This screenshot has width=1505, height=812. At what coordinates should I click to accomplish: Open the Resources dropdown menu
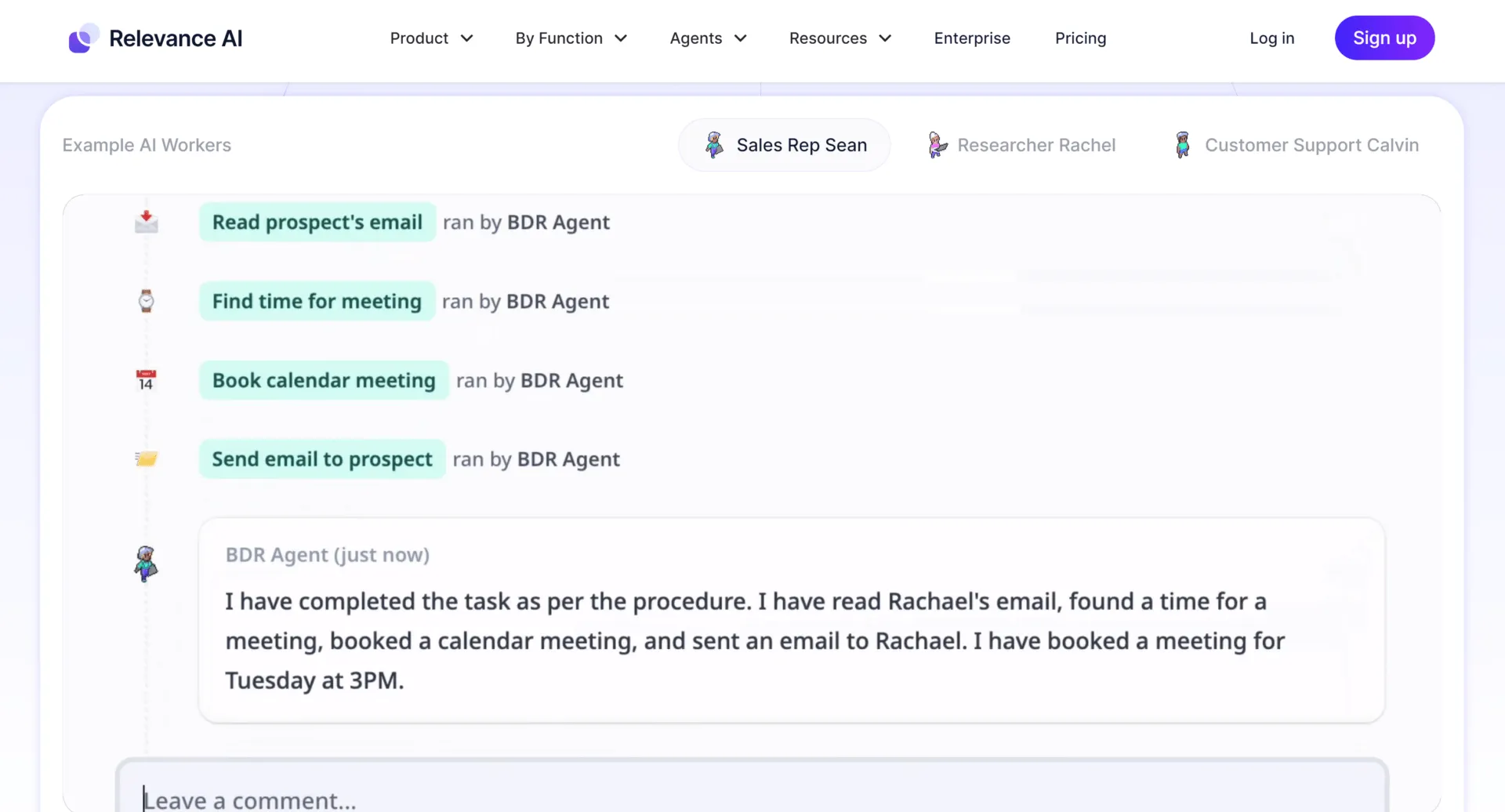pyautogui.click(x=840, y=38)
